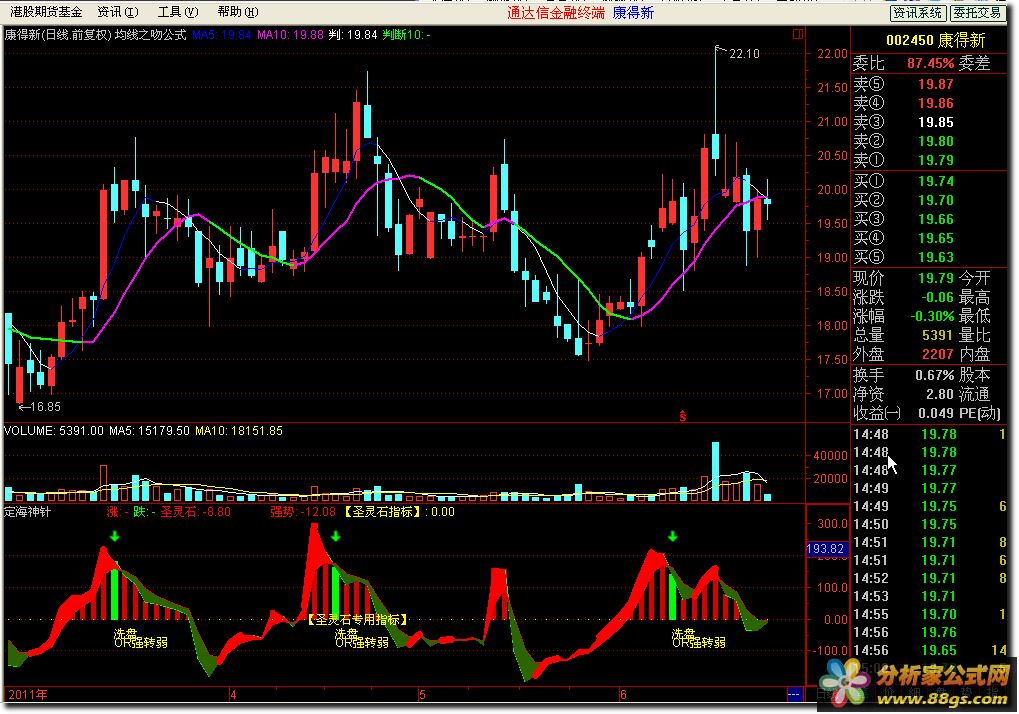Select the 卖② 19.80 ask row
Viewport: 1019px width, 714px height.
click(929, 141)
